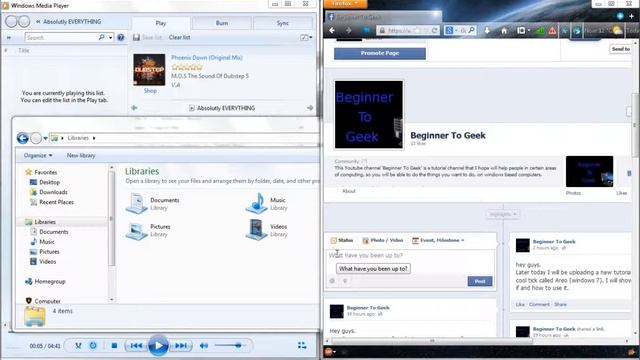Click Firefox forward arrow
The width and height of the screenshot is (640, 360).
tap(349, 31)
